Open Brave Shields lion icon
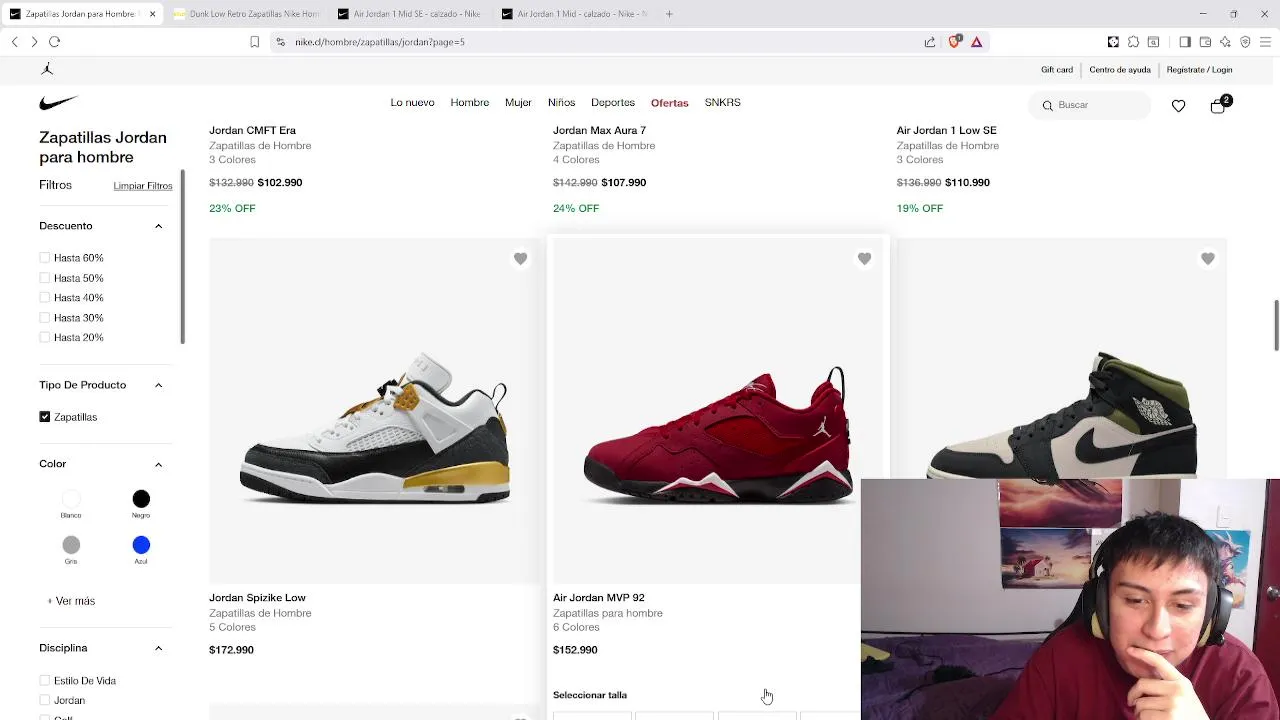Viewport: 1280px width, 720px height. [x=954, y=42]
